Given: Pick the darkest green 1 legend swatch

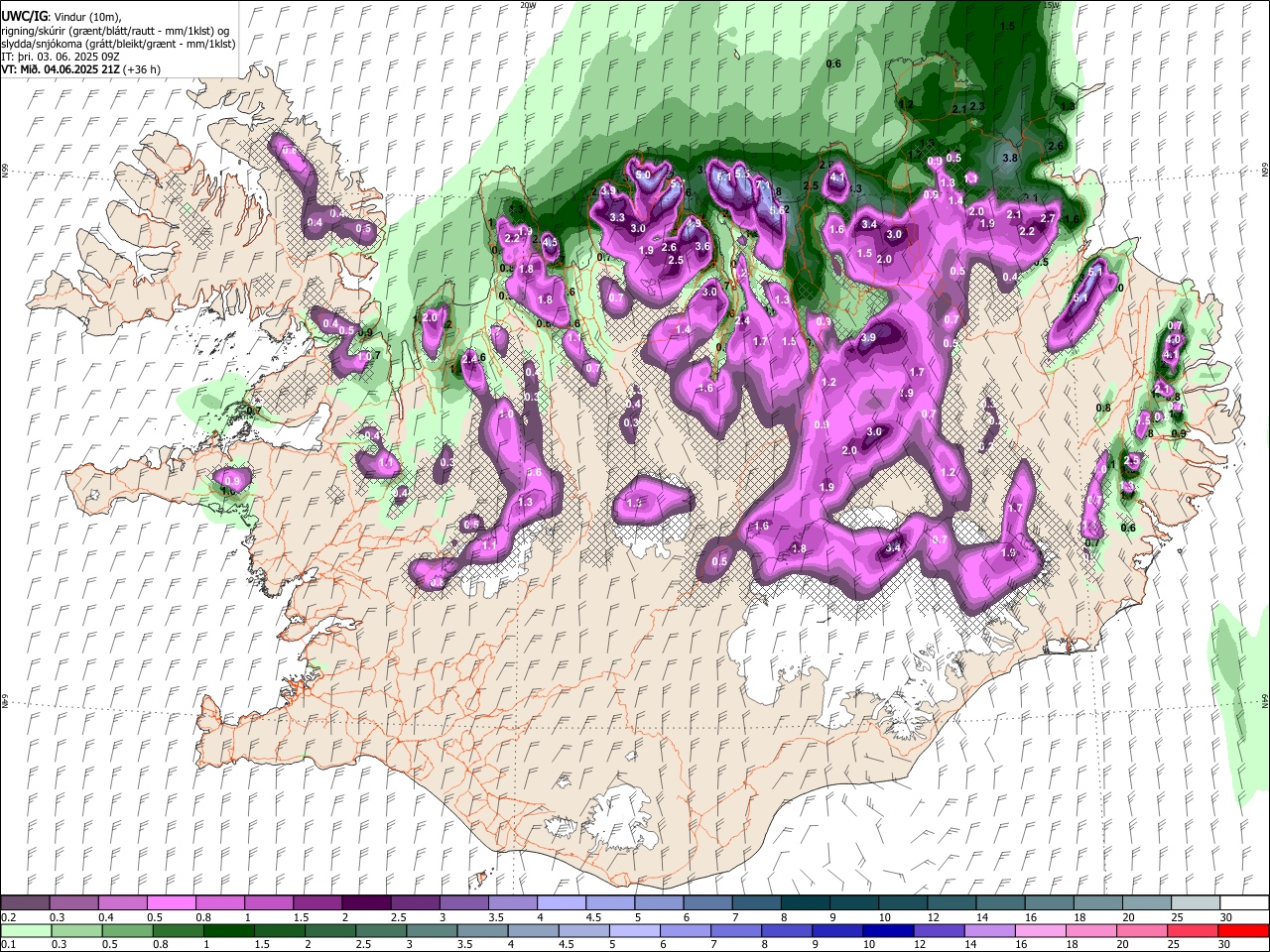Looking at the screenshot, I should click(x=228, y=930).
